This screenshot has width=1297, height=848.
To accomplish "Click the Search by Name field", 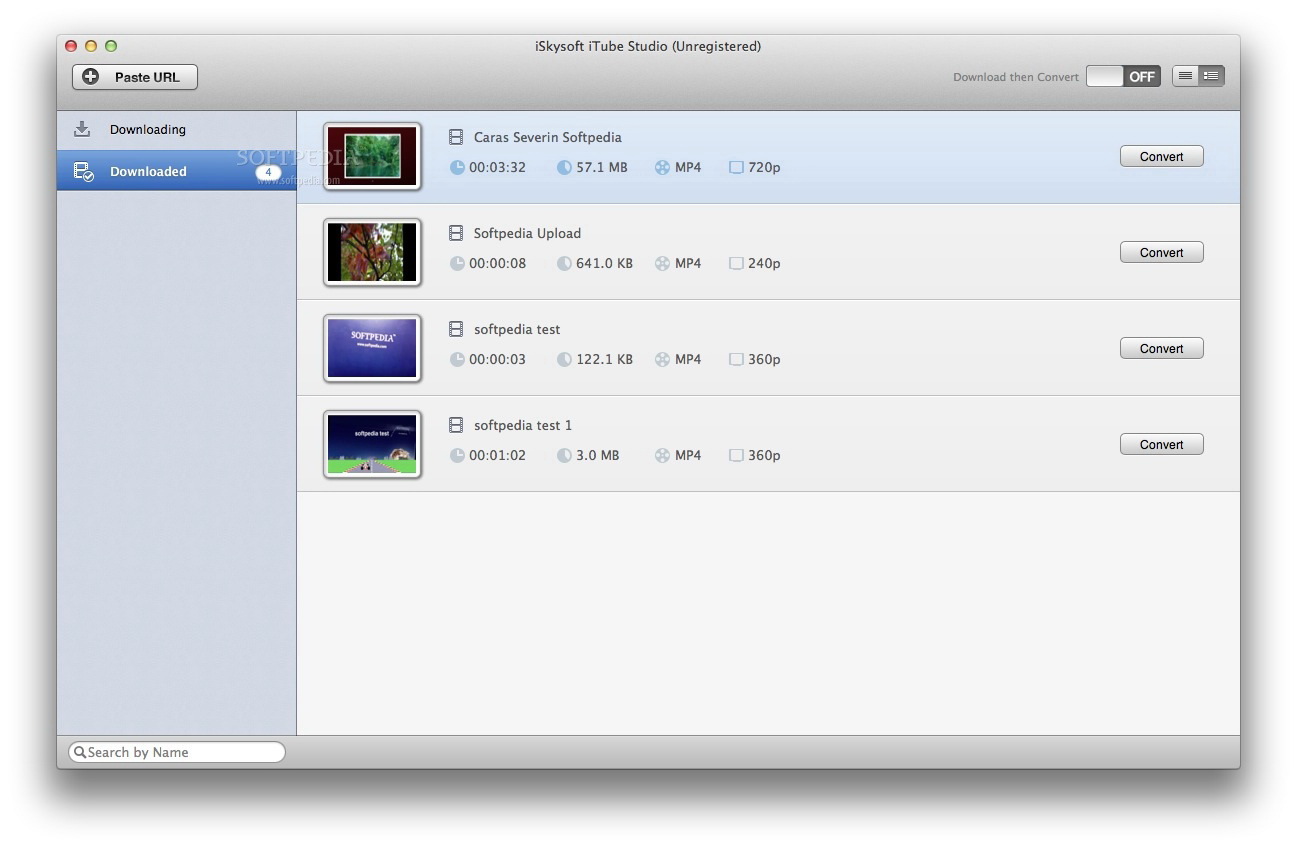I will 177,752.
